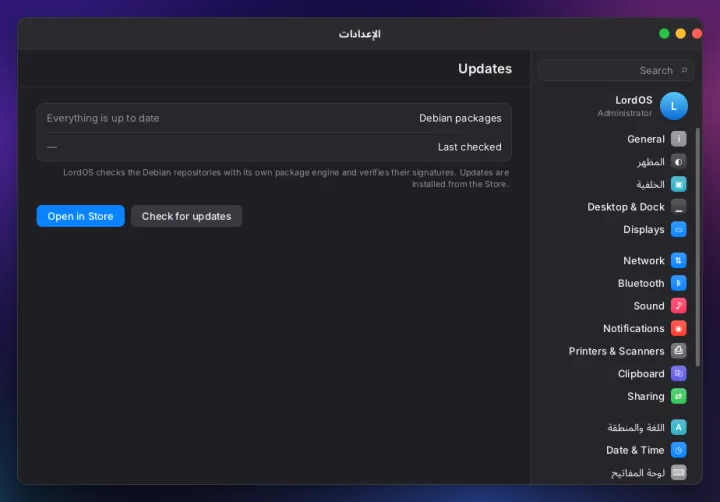
Task: Click the sidebar vertical scrollbar
Action: coord(698,247)
